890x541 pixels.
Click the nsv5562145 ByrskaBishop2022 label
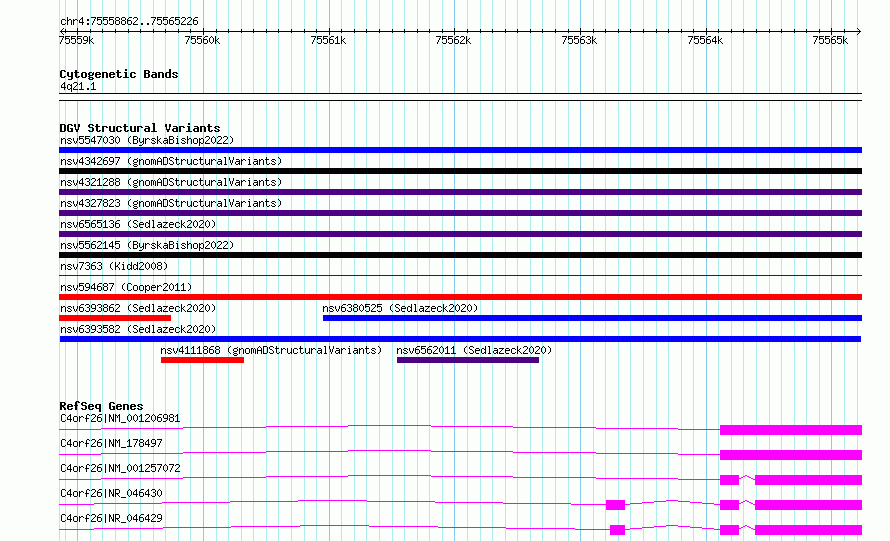click(147, 245)
